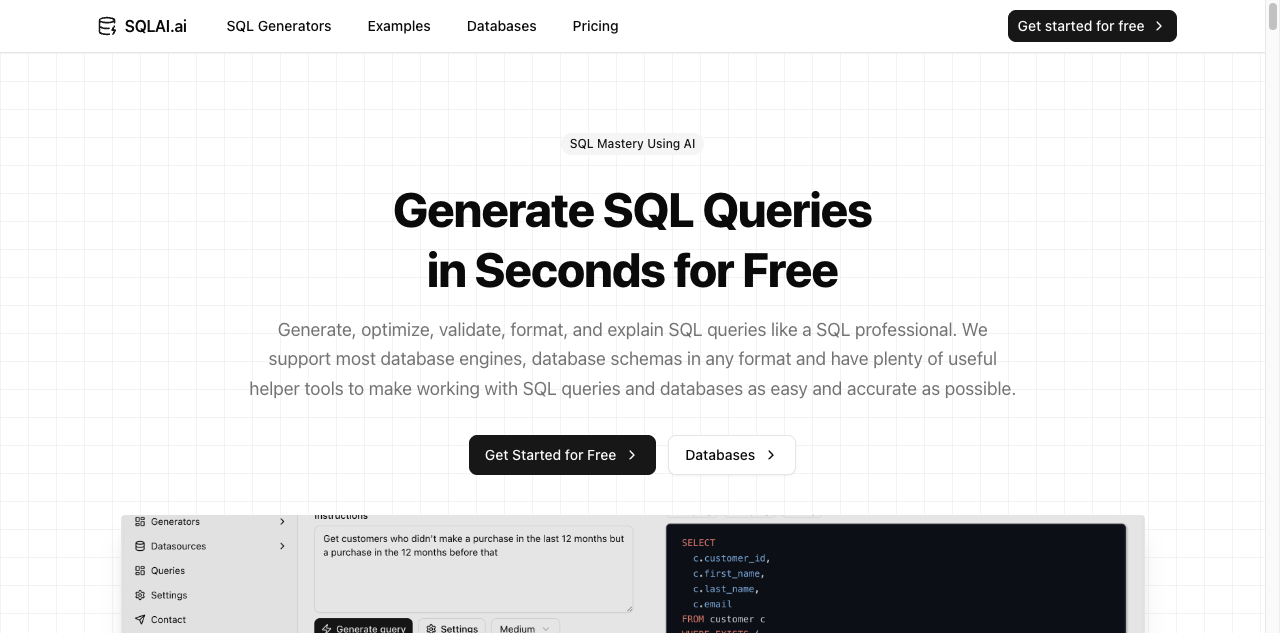Open the Examples nav item
1280x633 pixels.
click(x=399, y=26)
